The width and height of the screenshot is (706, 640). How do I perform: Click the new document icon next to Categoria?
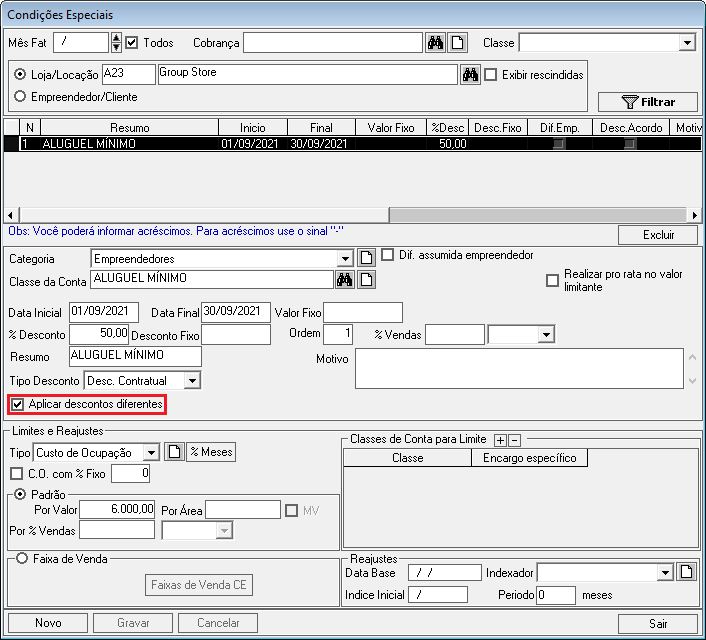(x=367, y=258)
